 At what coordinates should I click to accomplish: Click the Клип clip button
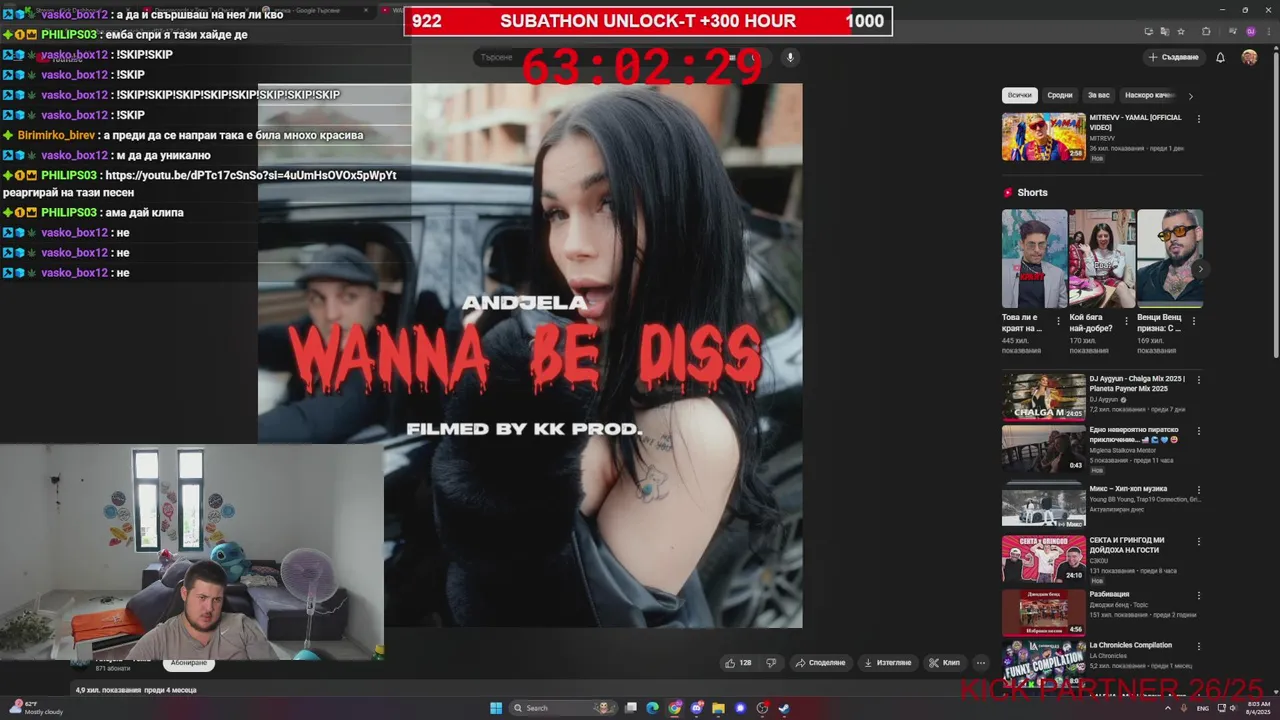(x=944, y=662)
